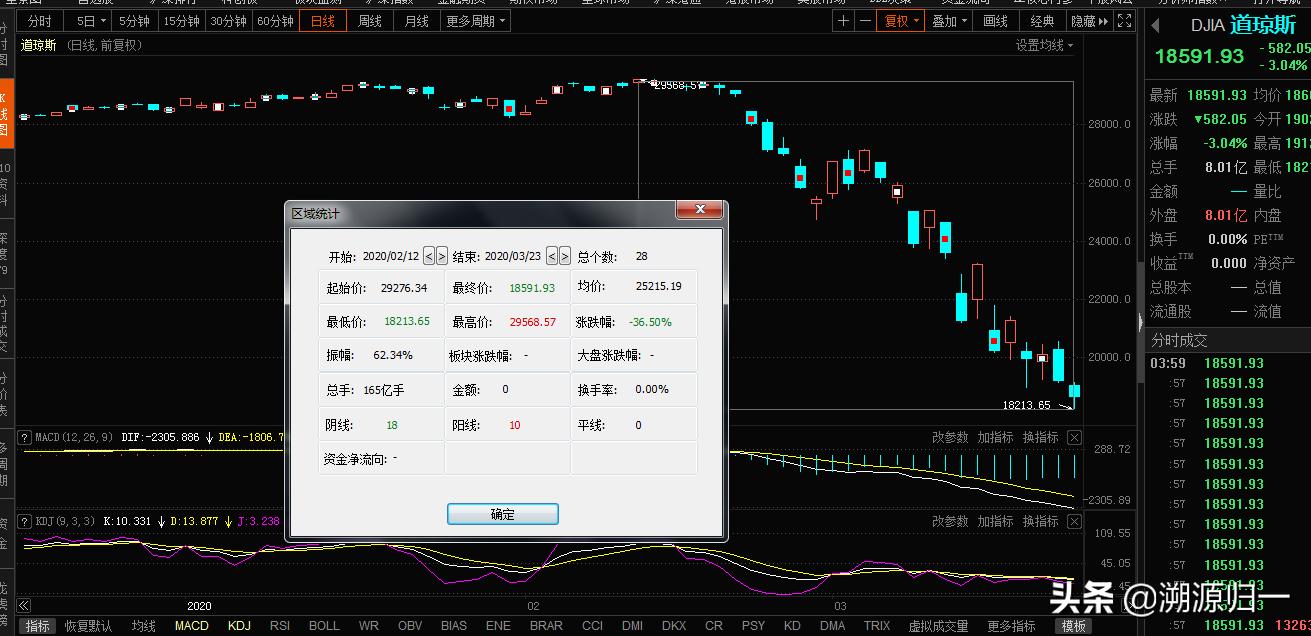The image size is (1311, 636).
Task: Step start date backward in dialog
Action: click(x=429, y=256)
